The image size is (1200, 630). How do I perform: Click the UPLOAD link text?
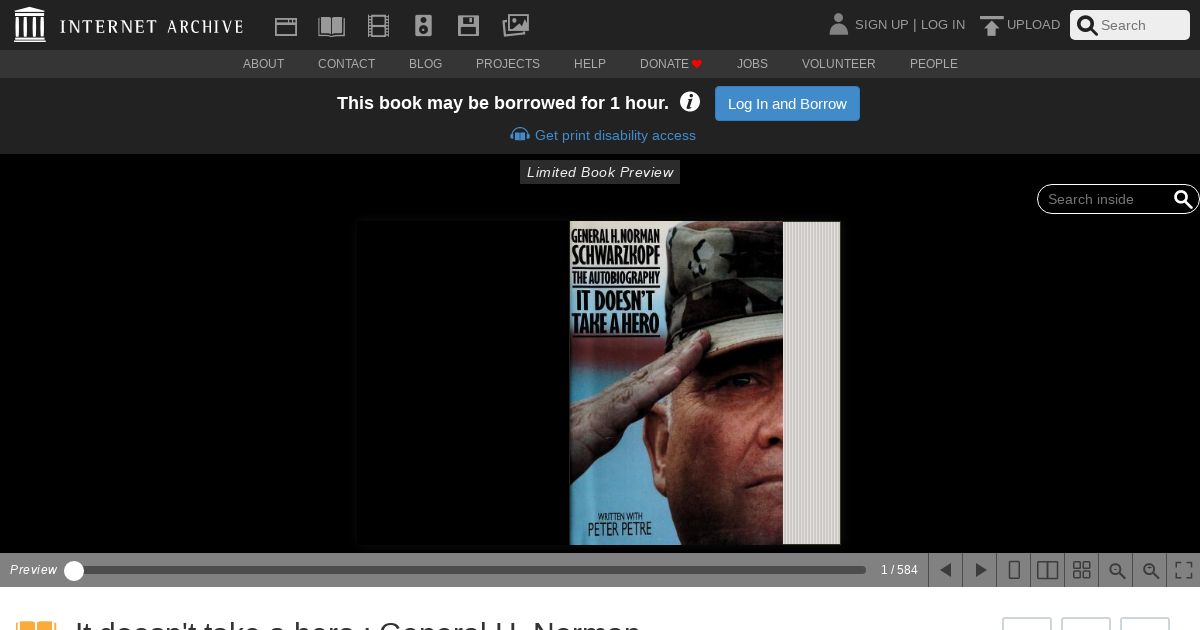[1033, 25]
